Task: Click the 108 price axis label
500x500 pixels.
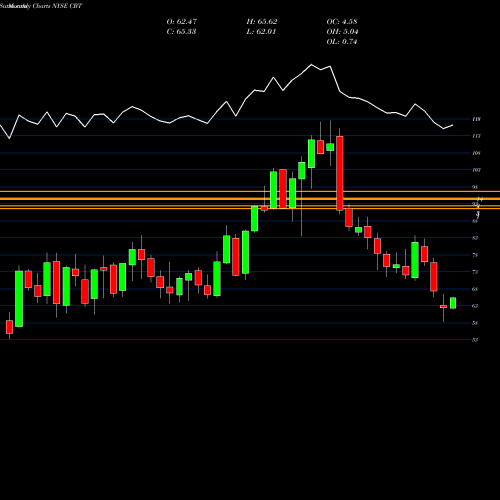Action: coord(476,153)
